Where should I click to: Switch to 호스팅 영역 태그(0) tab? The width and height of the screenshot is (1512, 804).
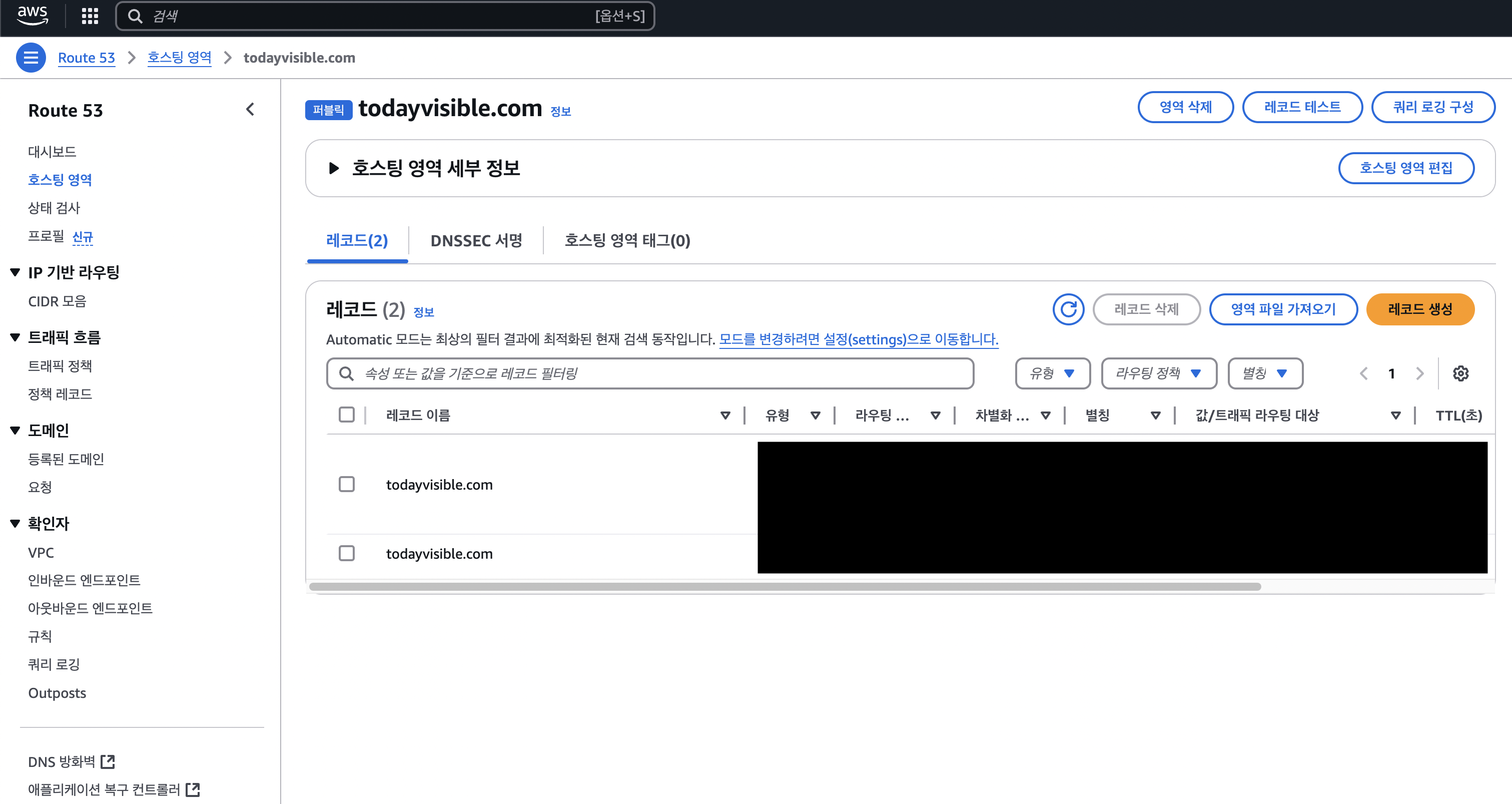(x=627, y=240)
